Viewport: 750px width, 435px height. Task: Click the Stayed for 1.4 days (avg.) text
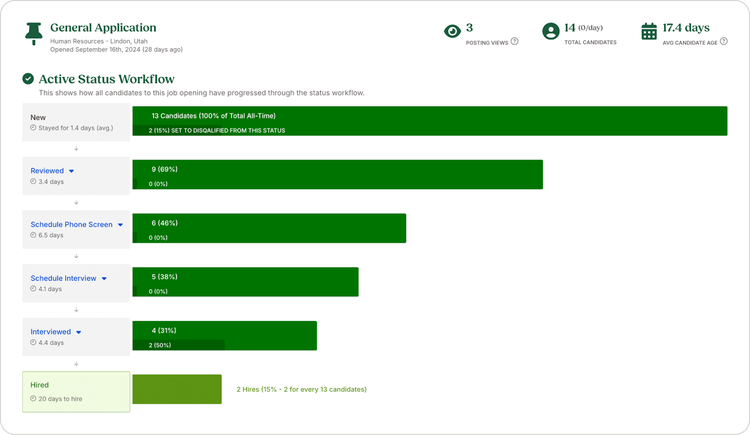click(76, 128)
